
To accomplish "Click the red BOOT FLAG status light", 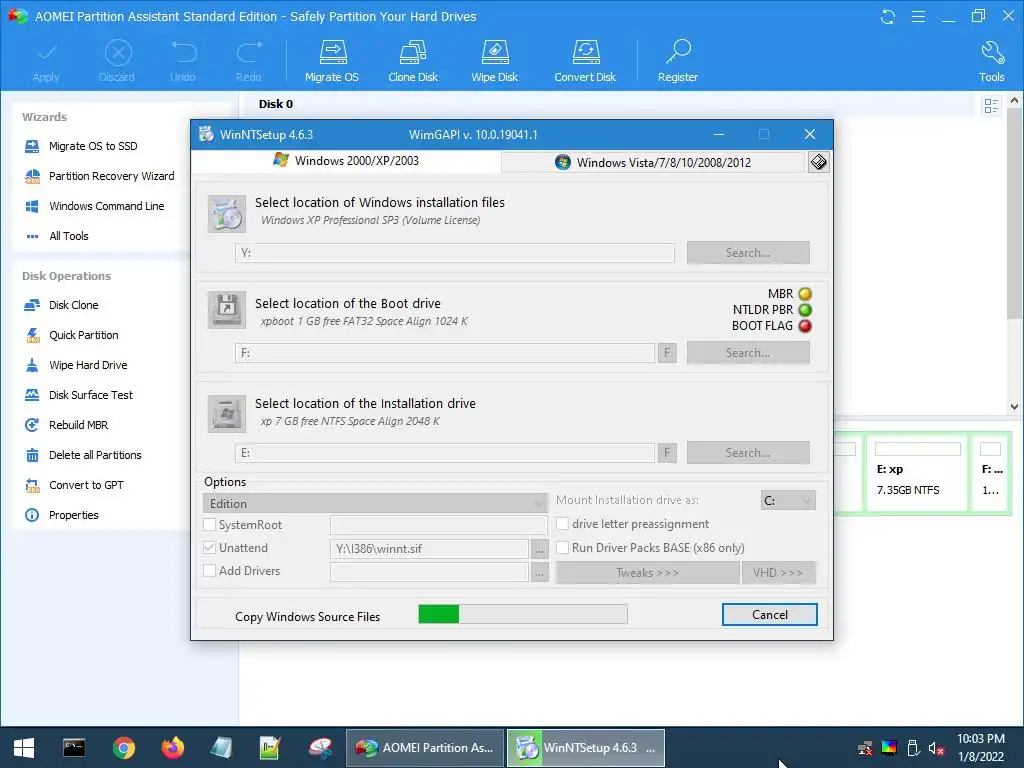I will [x=805, y=326].
